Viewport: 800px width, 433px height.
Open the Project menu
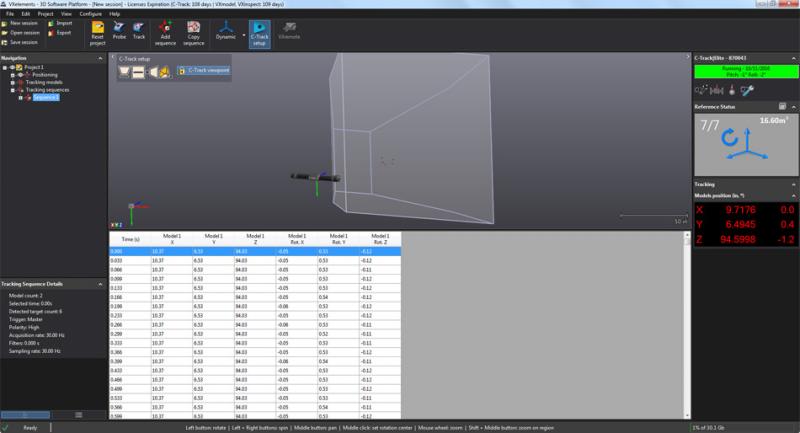click(x=45, y=14)
